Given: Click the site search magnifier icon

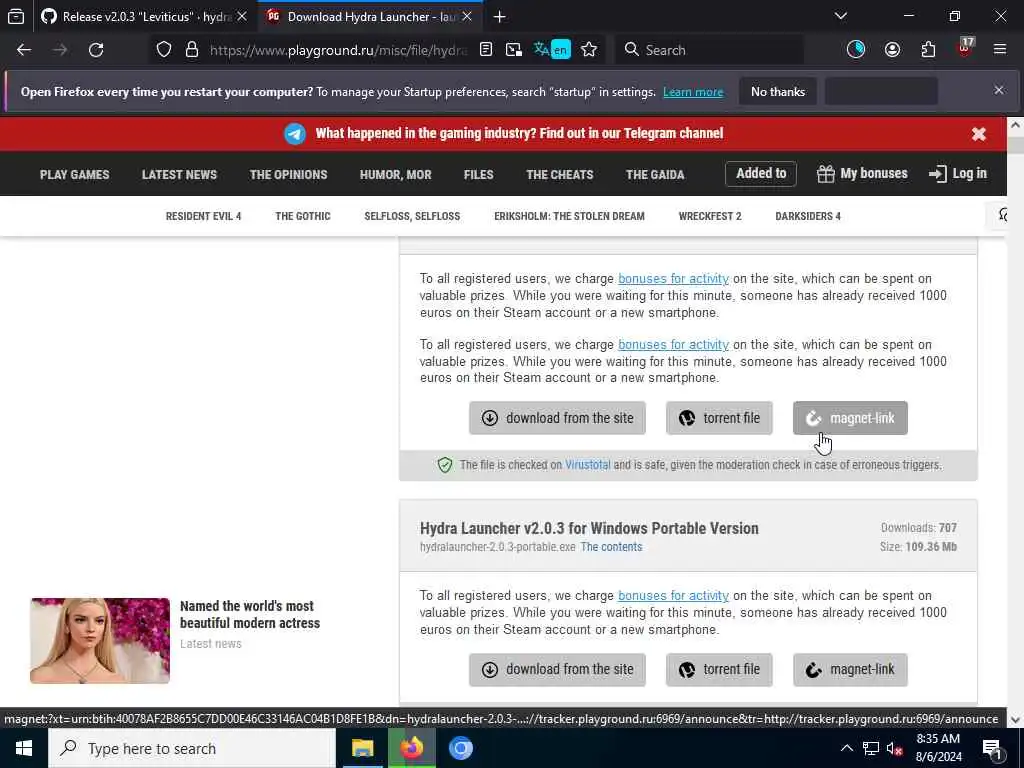Looking at the screenshot, I should [x=1004, y=215].
